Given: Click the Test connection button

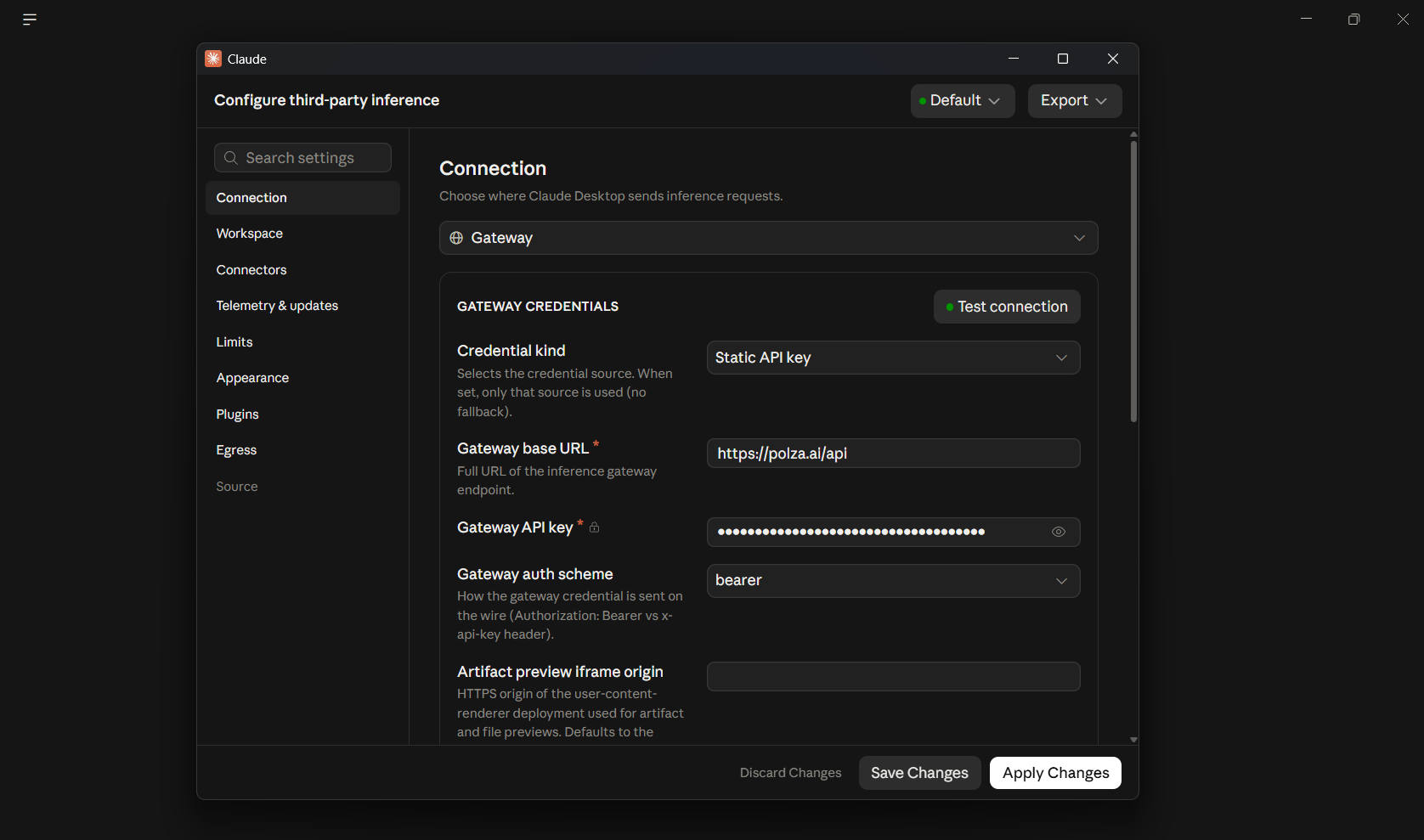Looking at the screenshot, I should [x=1007, y=307].
